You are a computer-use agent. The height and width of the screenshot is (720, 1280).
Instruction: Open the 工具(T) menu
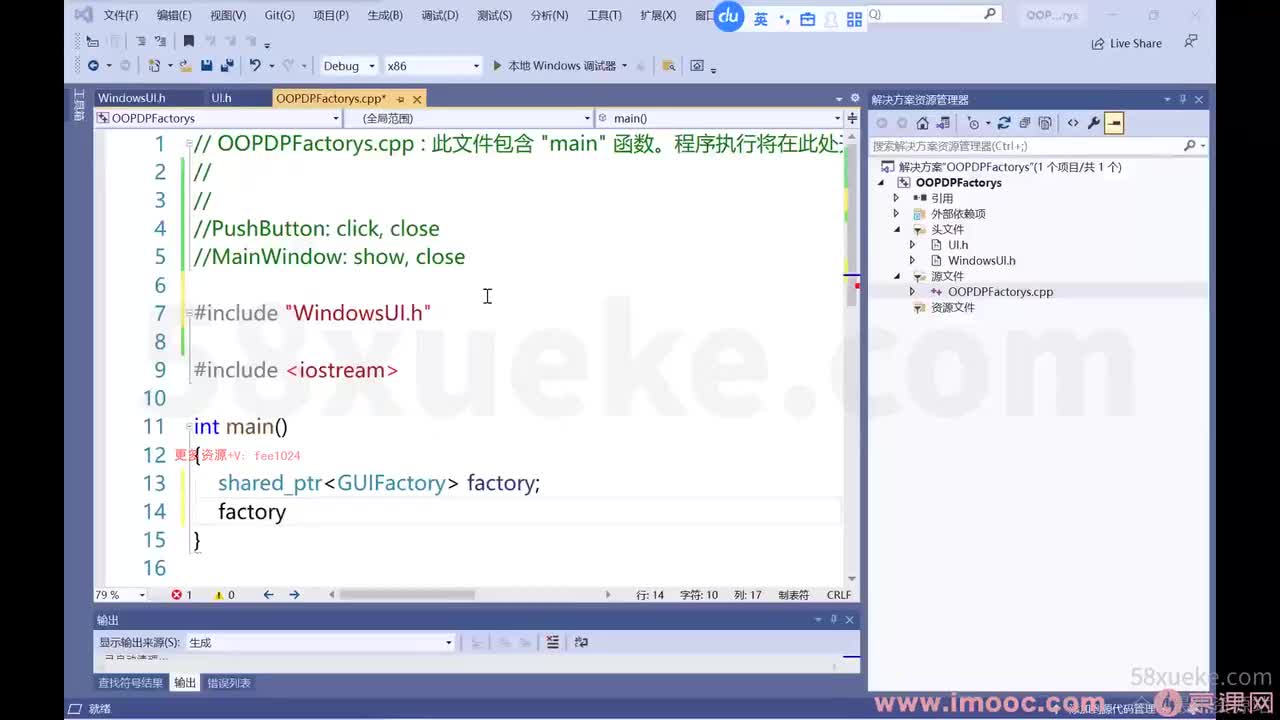click(x=604, y=15)
